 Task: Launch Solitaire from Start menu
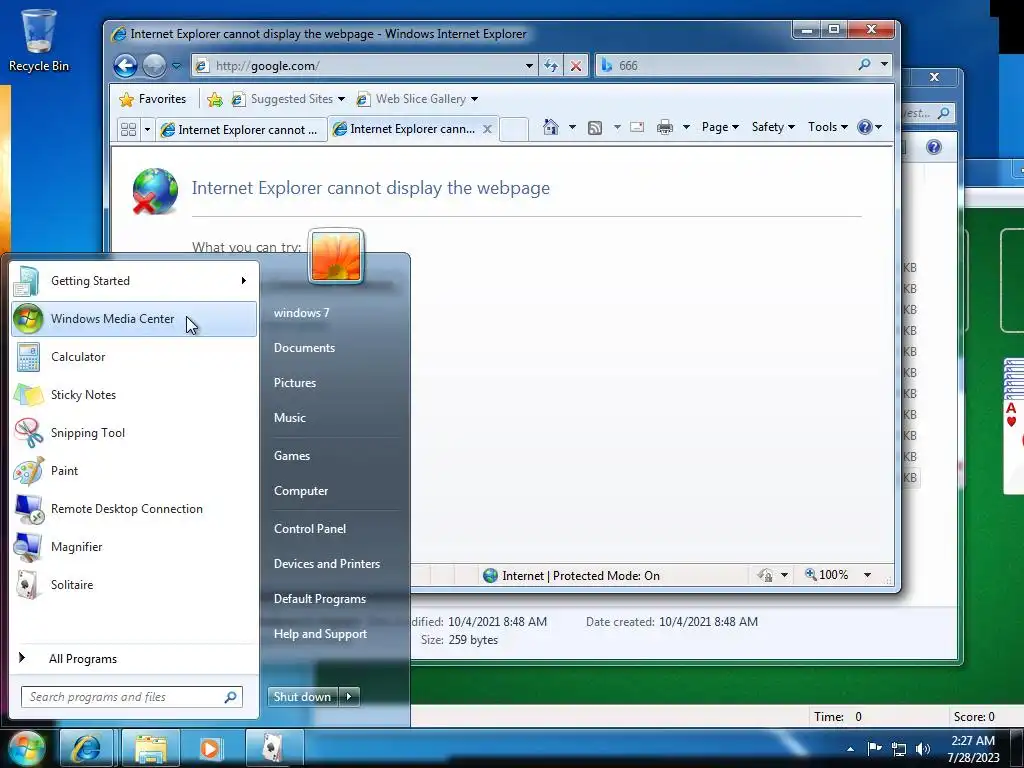(x=134, y=584)
